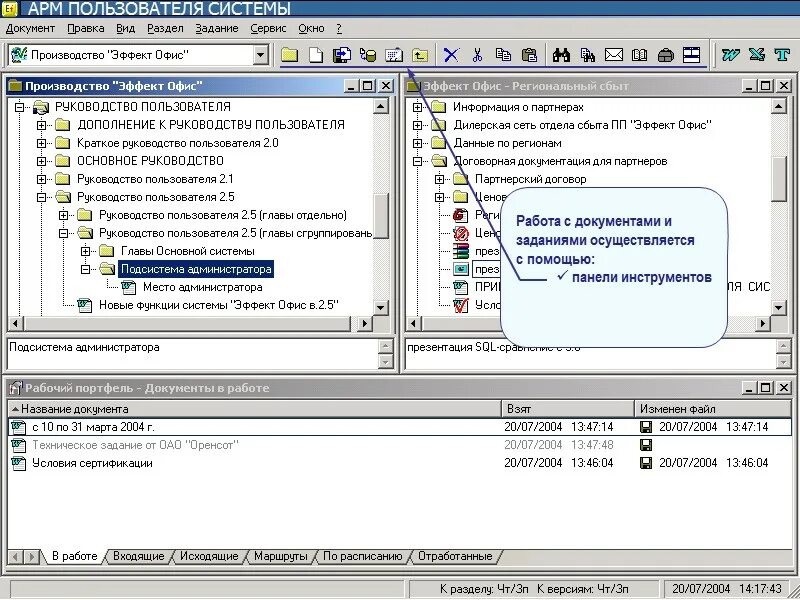
Task: Open the 'Производство Эффект Офис' combo box dropdown
Action: (x=261, y=55)
